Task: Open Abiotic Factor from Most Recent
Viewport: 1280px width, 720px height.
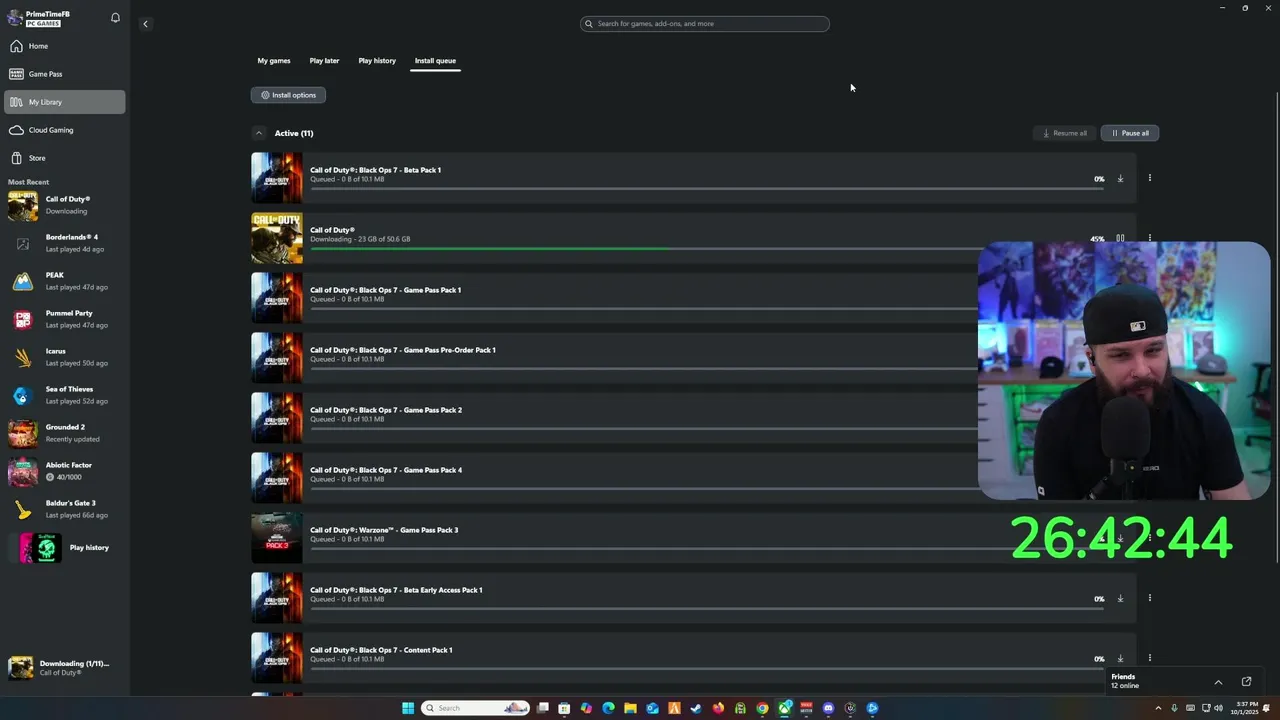Action: click(65, 471)
